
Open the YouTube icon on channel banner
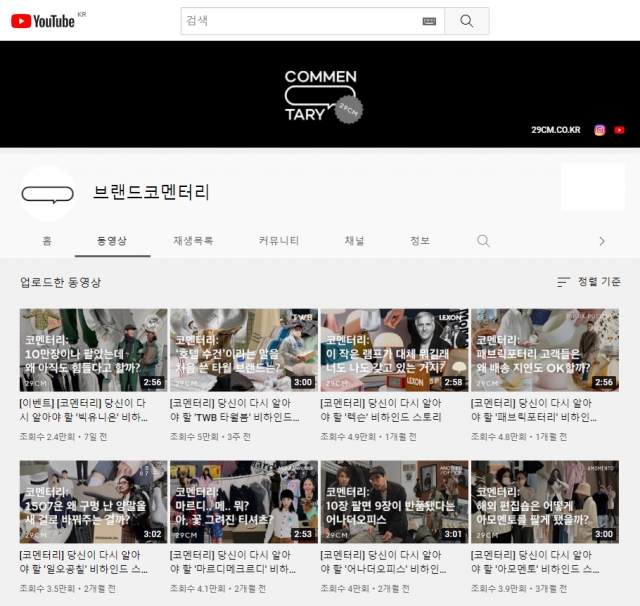click(x=619, y=130)
